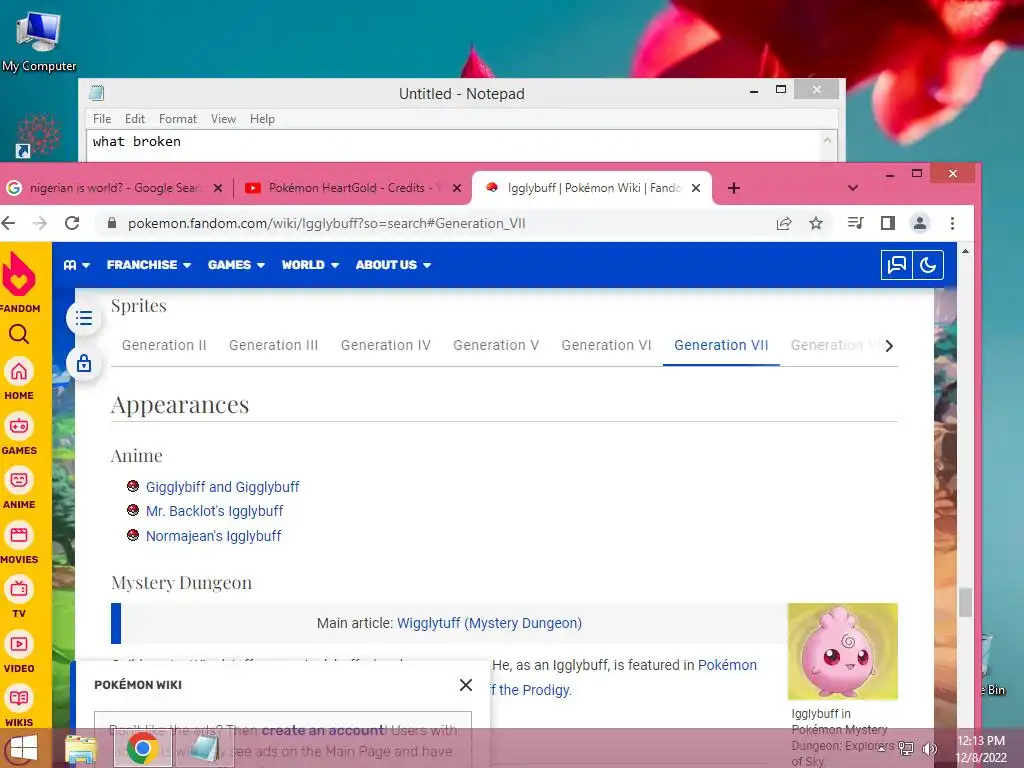Open Wigglytuff (Mystery Dungeon) main article link
This screenshot has width=1024, height=768.
click(x=489, y=623)
